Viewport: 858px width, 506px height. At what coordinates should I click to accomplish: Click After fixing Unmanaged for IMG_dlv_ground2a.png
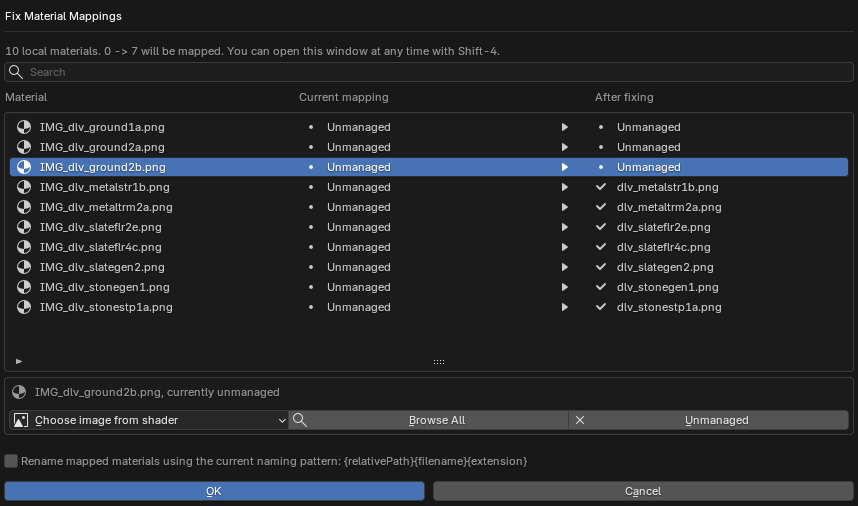click(x=649, y=147)
